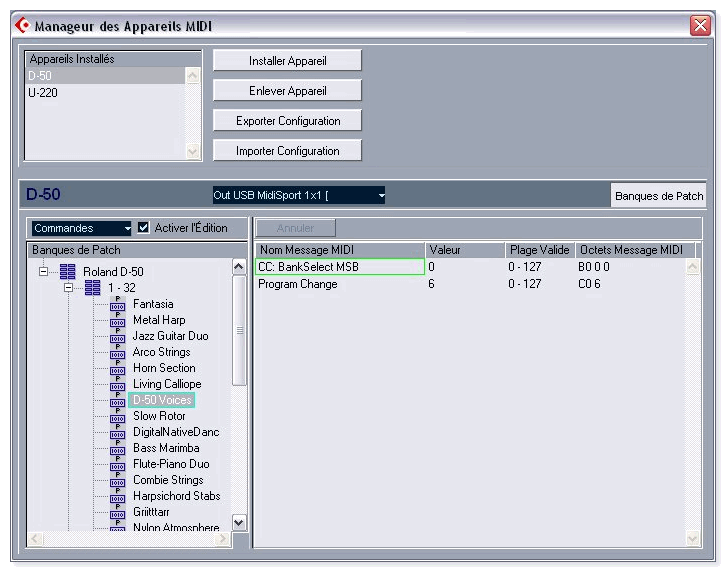
Task: Click the patch icon next to Fantasia
Action: point(118,304)
